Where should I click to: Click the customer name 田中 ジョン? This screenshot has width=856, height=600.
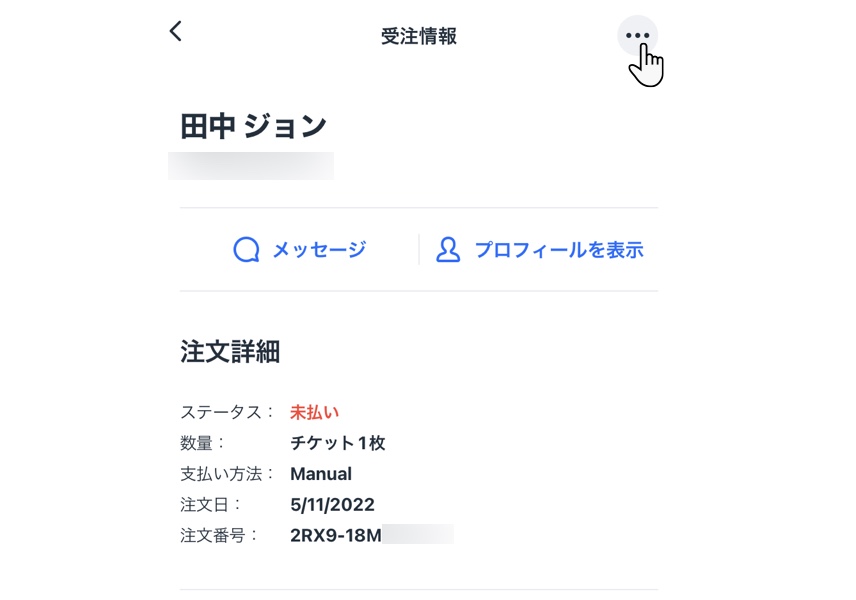point(253,127)
